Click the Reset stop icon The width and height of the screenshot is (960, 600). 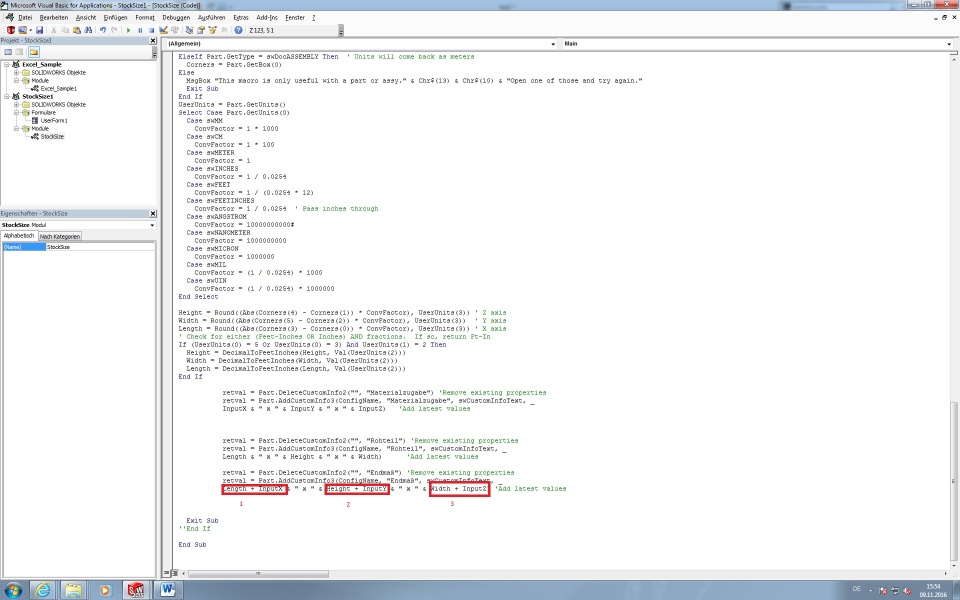(x=151, y=30)
